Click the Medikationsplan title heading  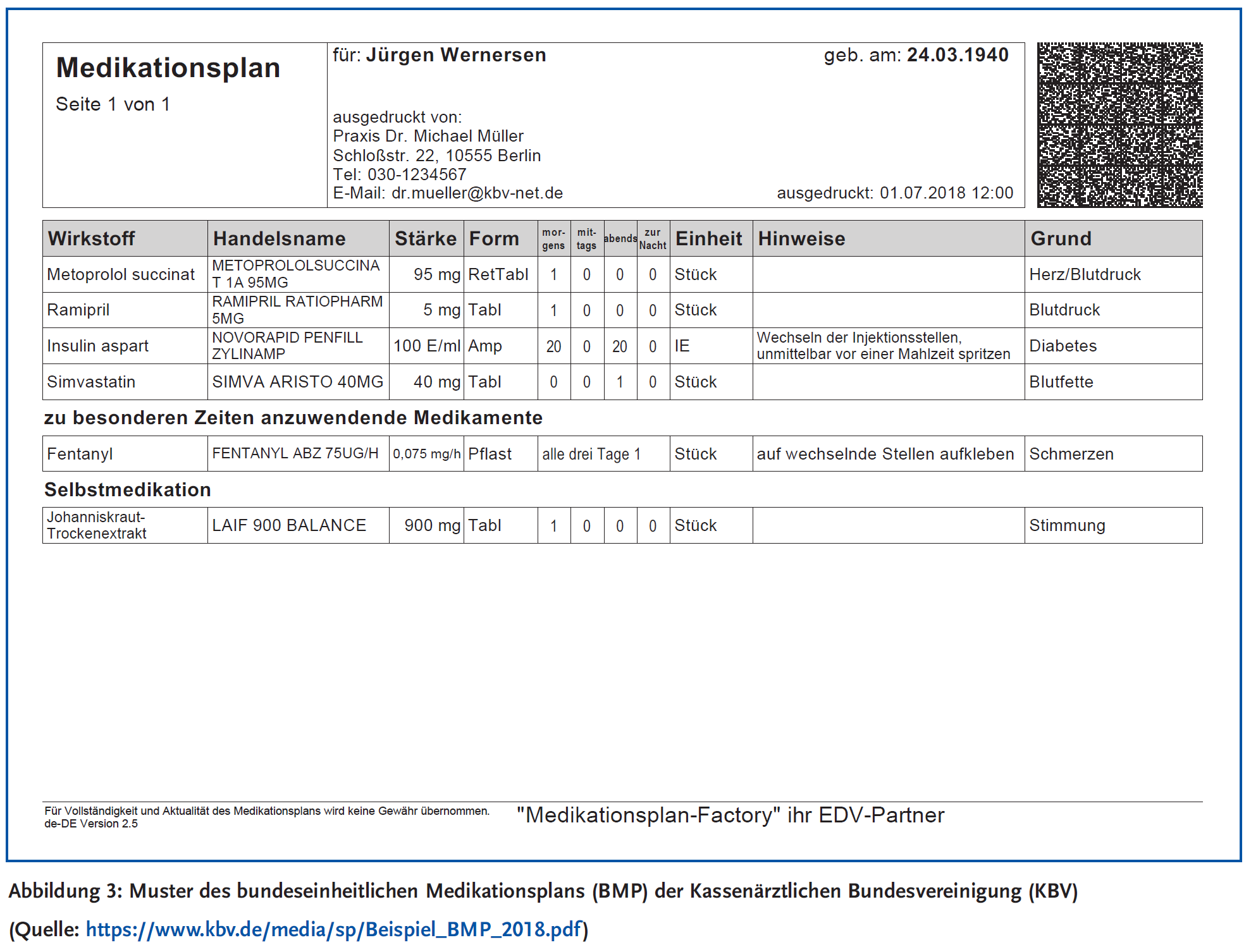(168, 68)
